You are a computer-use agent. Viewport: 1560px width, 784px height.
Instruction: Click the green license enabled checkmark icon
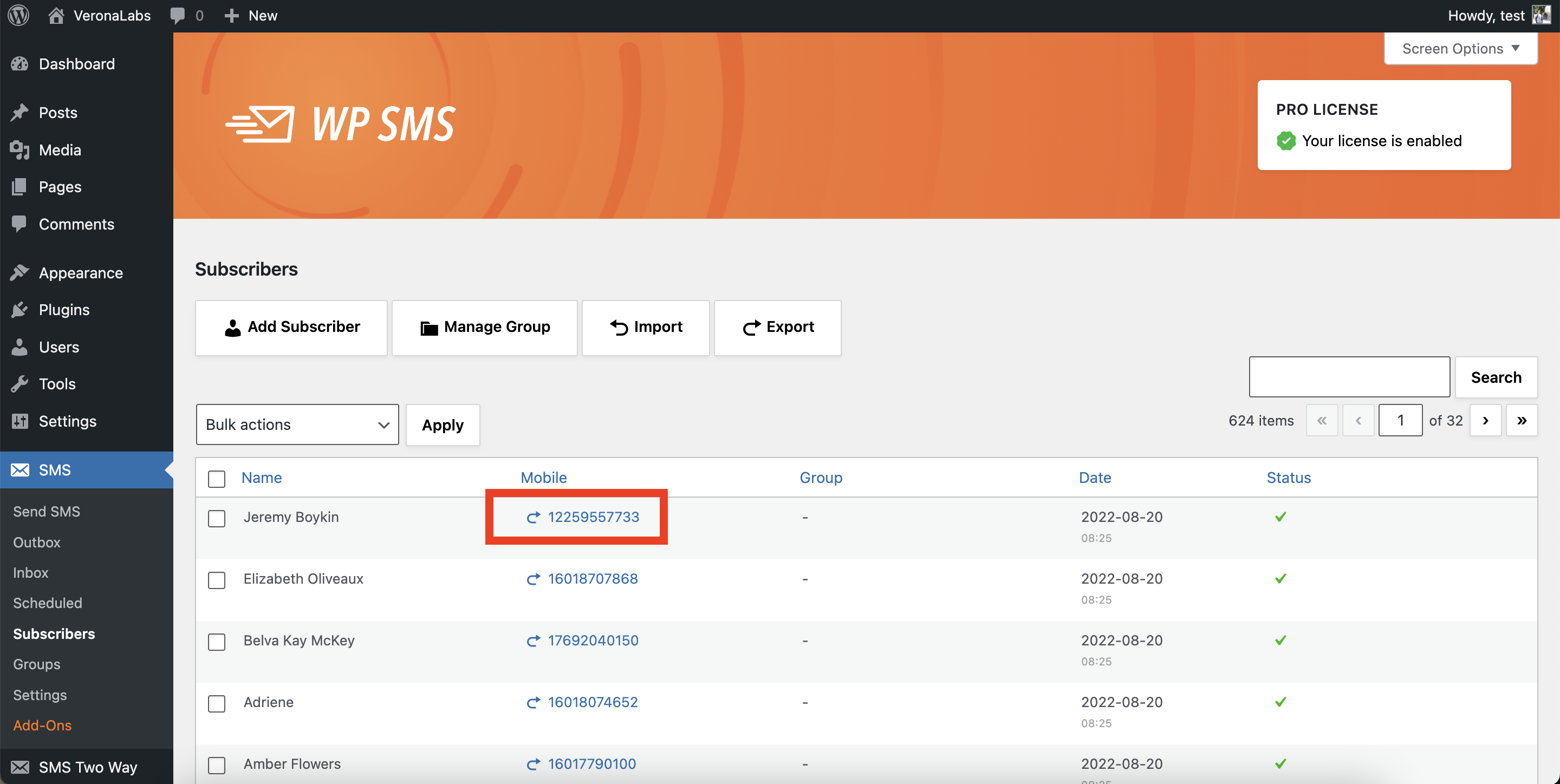click(1286, 140)
